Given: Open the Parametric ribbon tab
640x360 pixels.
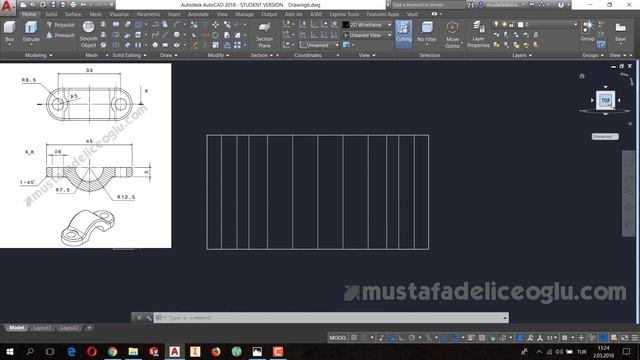Looking at the screenshot, I should [149, 14].
